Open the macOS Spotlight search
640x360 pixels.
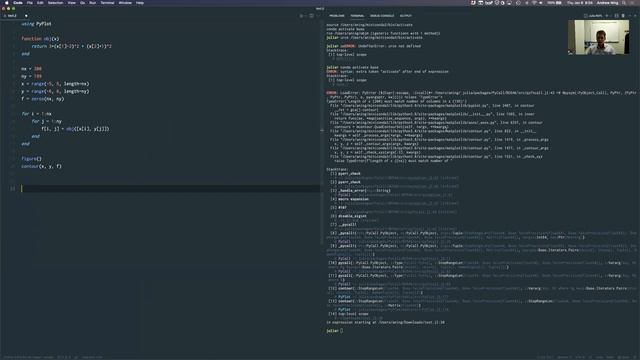click(624, 2)
